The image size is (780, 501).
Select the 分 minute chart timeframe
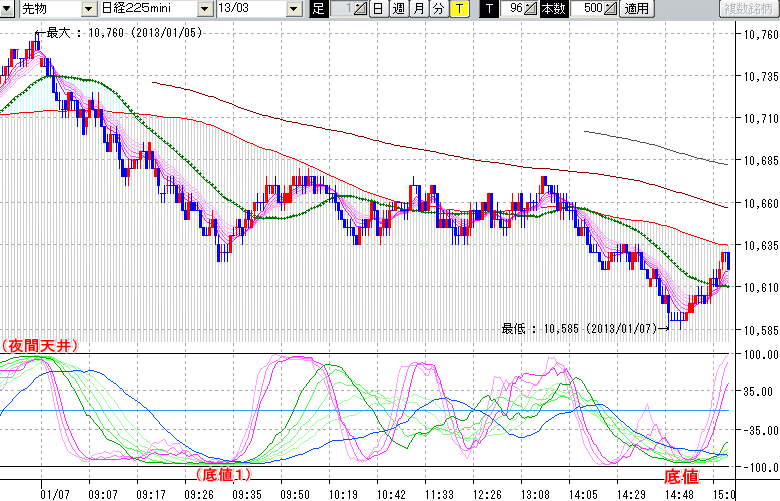(439, 9)
